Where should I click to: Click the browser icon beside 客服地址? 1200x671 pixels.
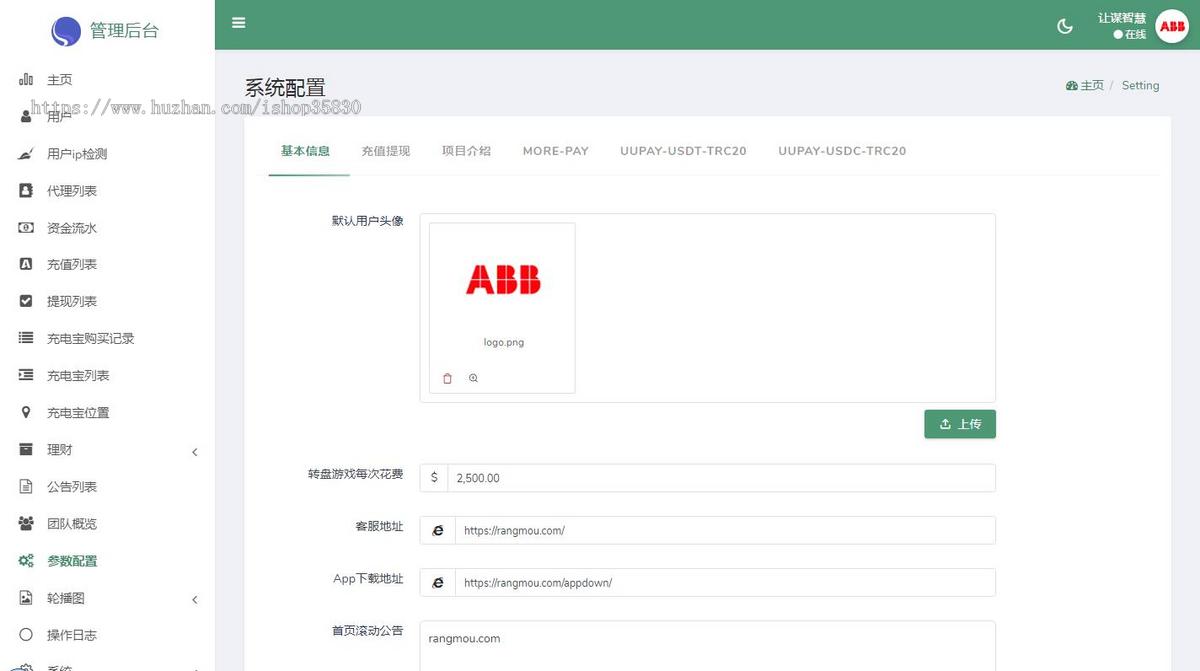tap(437, 530)
